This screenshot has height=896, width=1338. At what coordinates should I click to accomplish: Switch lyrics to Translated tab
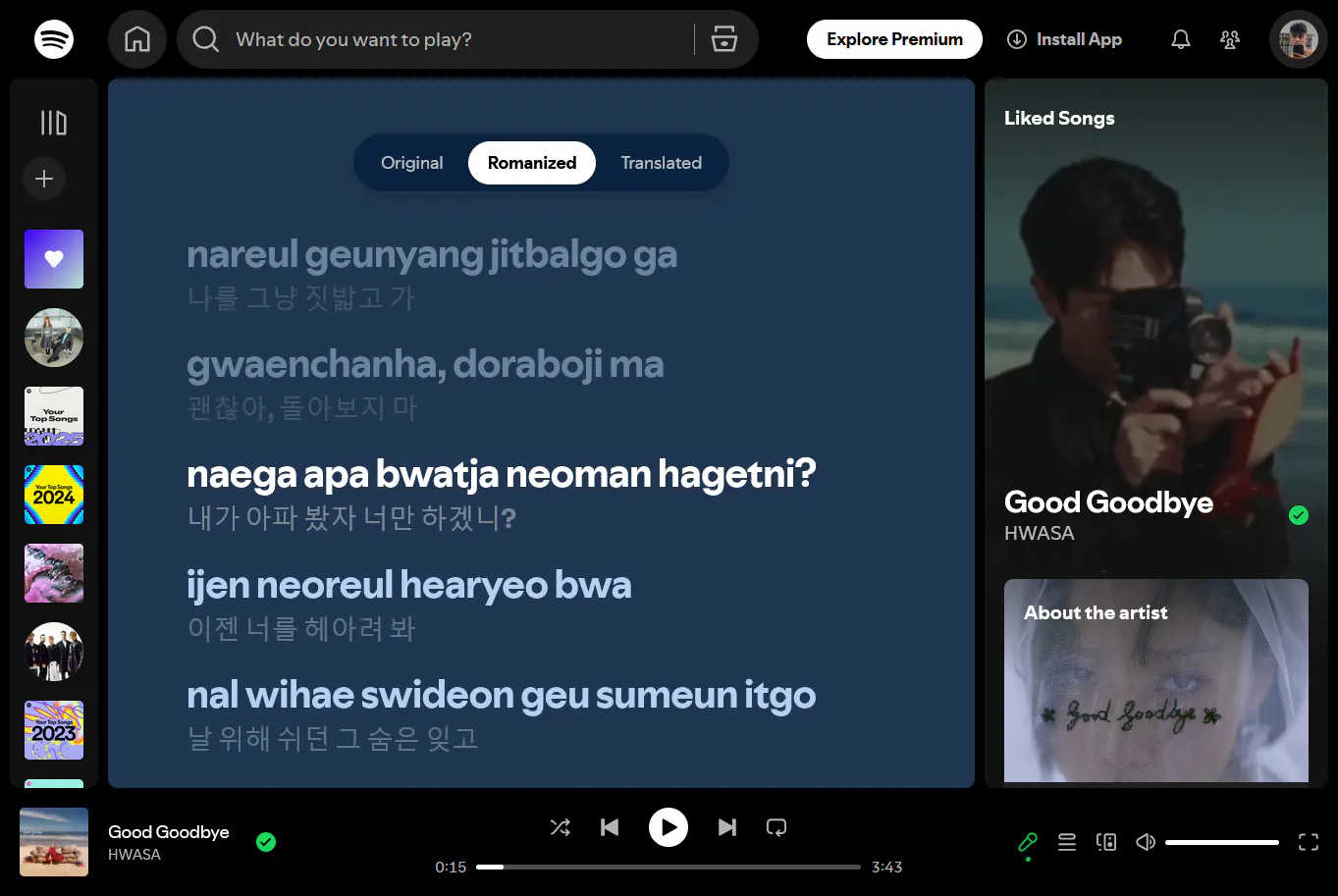click(x=662, y=163)
